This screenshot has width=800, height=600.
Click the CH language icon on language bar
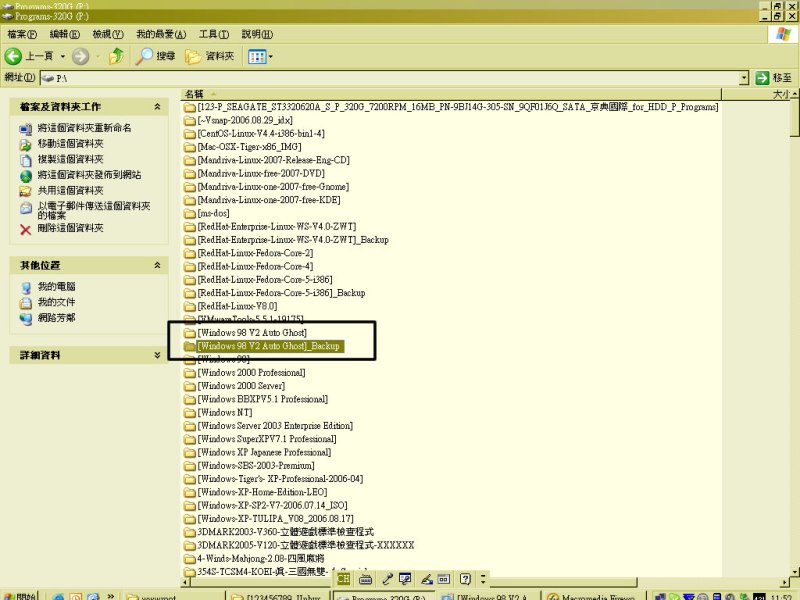344,579
